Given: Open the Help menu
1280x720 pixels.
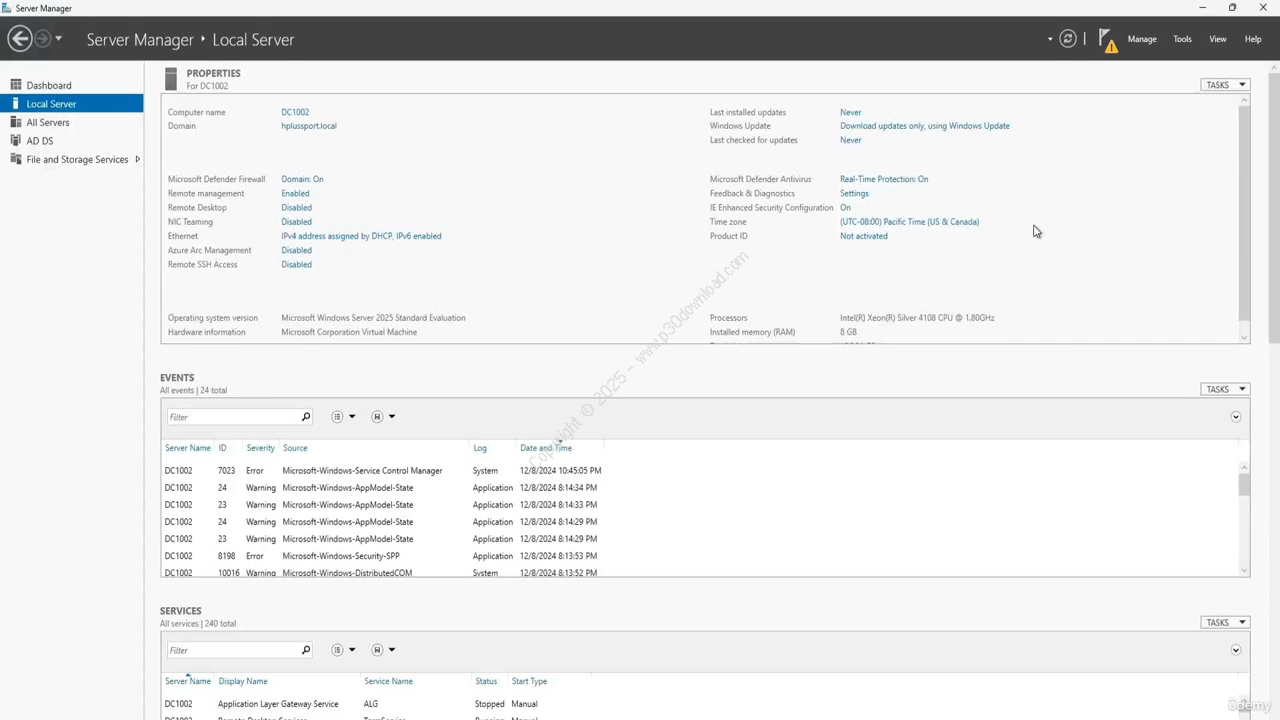Looking at the screenshot, I should tap(1252, 39).
